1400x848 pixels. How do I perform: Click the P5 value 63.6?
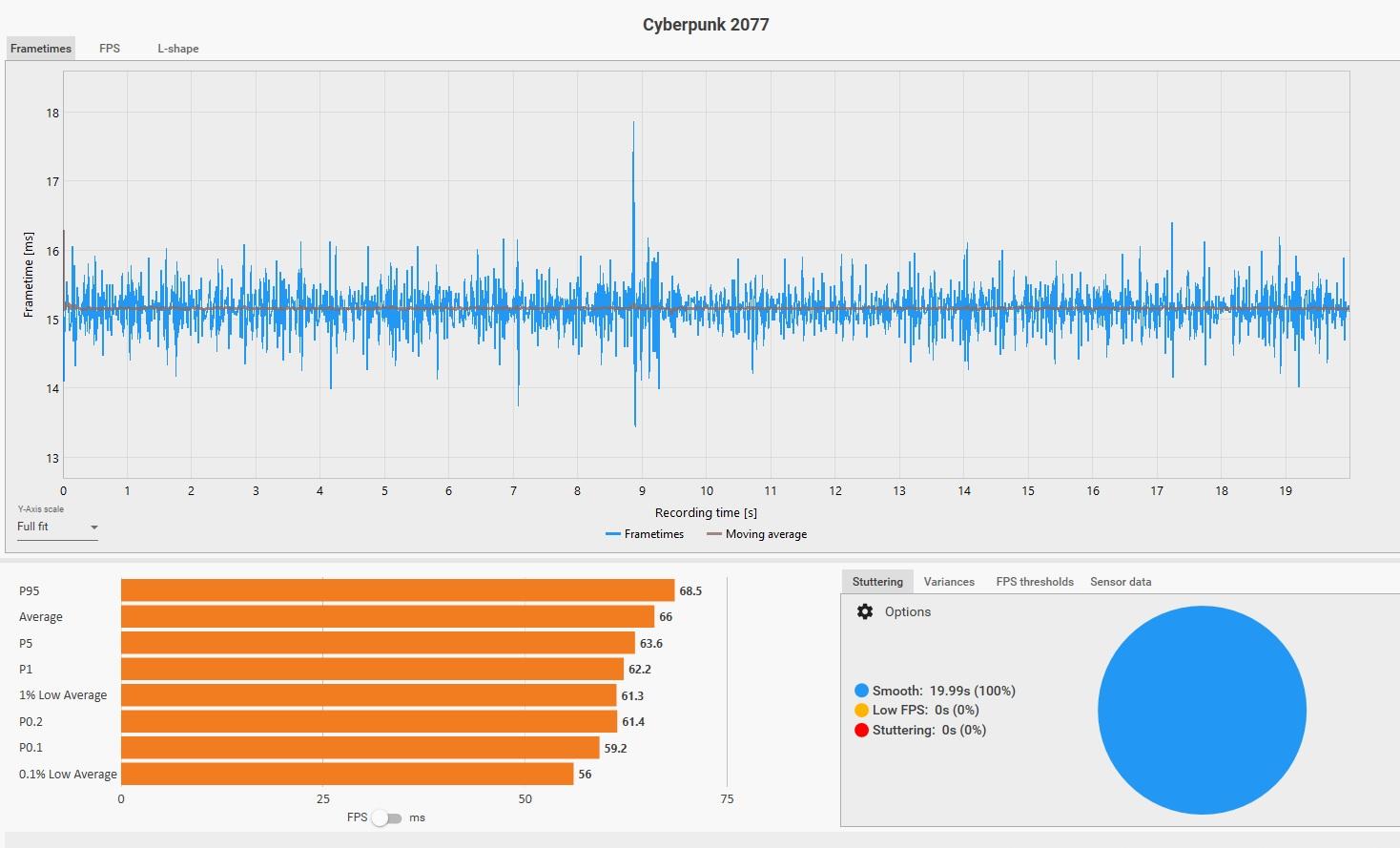click(x=651, y=644)
